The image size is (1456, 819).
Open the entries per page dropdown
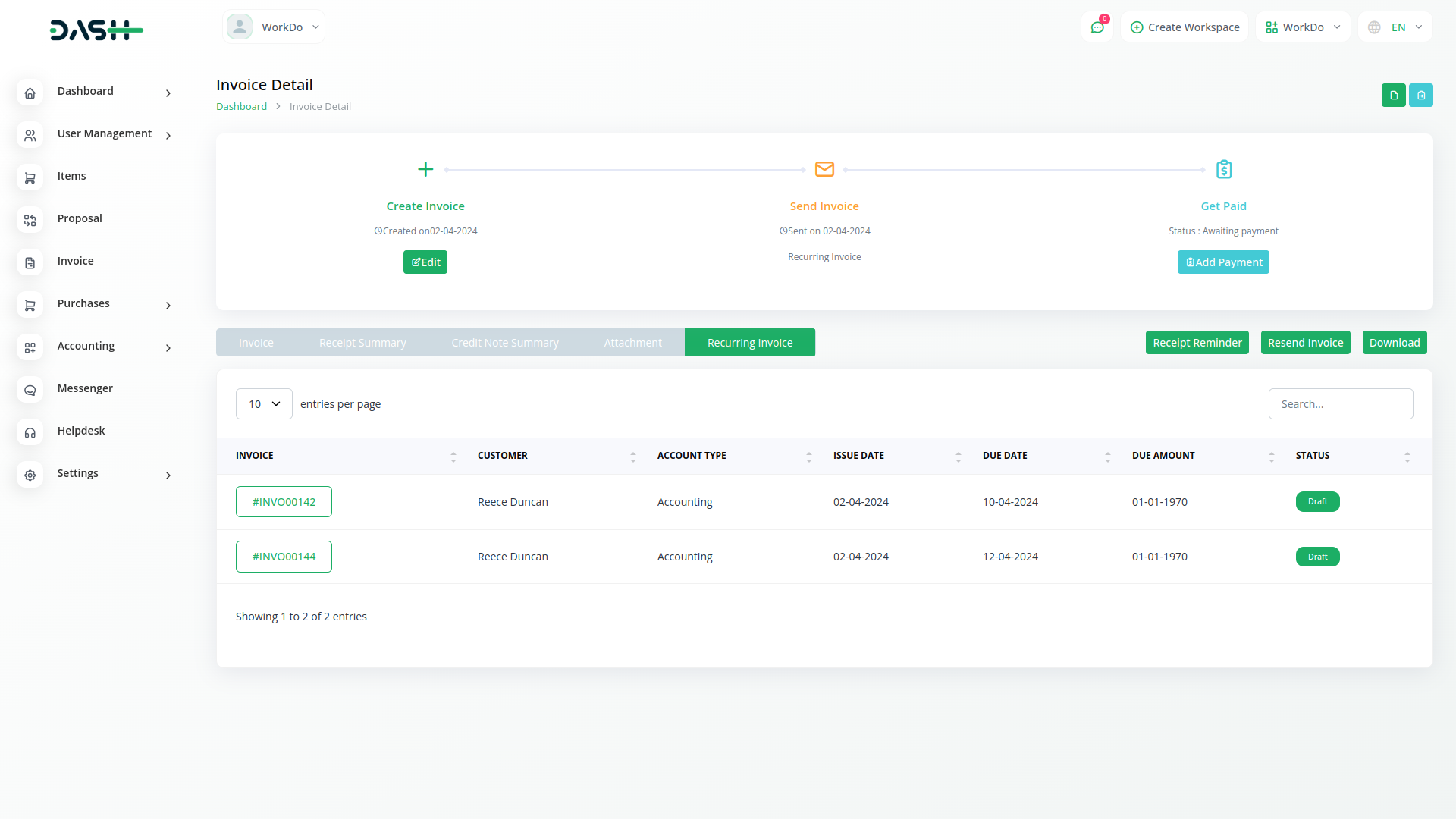coord(264,404)
